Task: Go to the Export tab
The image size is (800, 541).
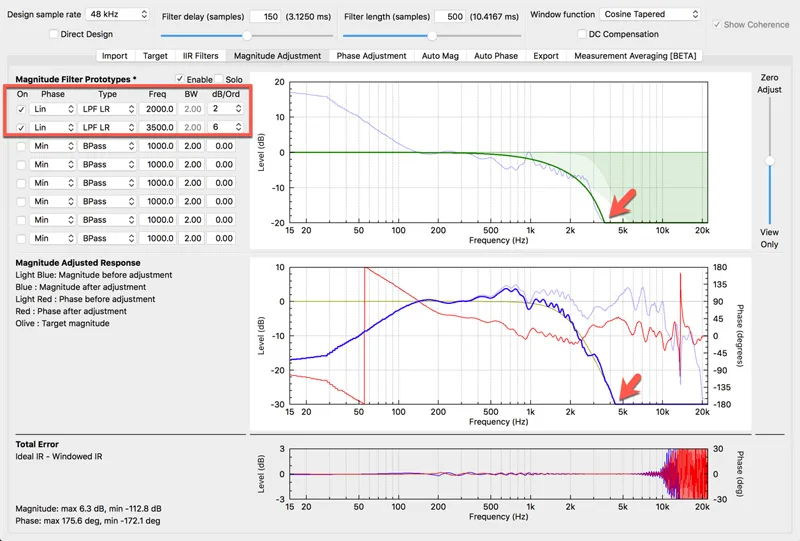Action: point(546,56)
